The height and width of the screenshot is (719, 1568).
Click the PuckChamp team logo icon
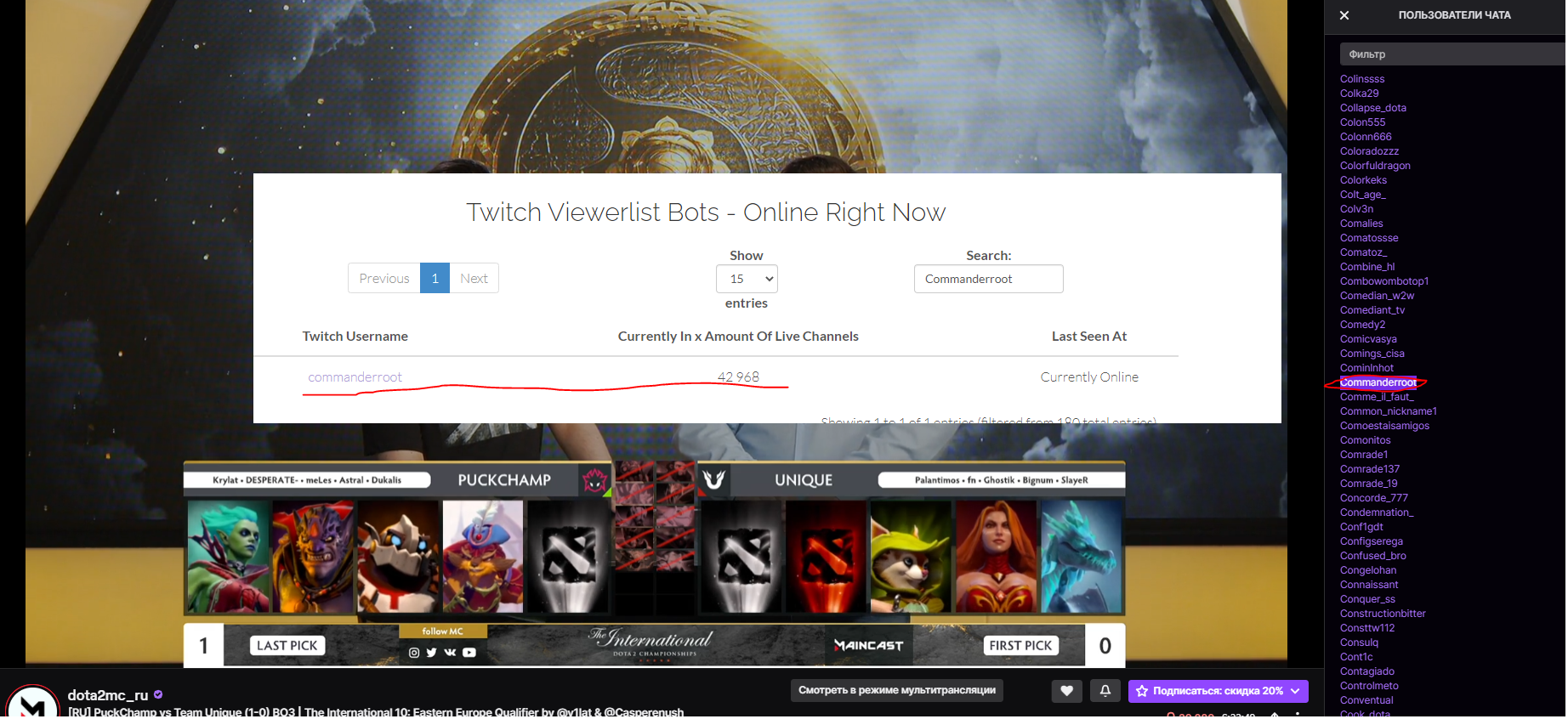(x=595, y=480)
